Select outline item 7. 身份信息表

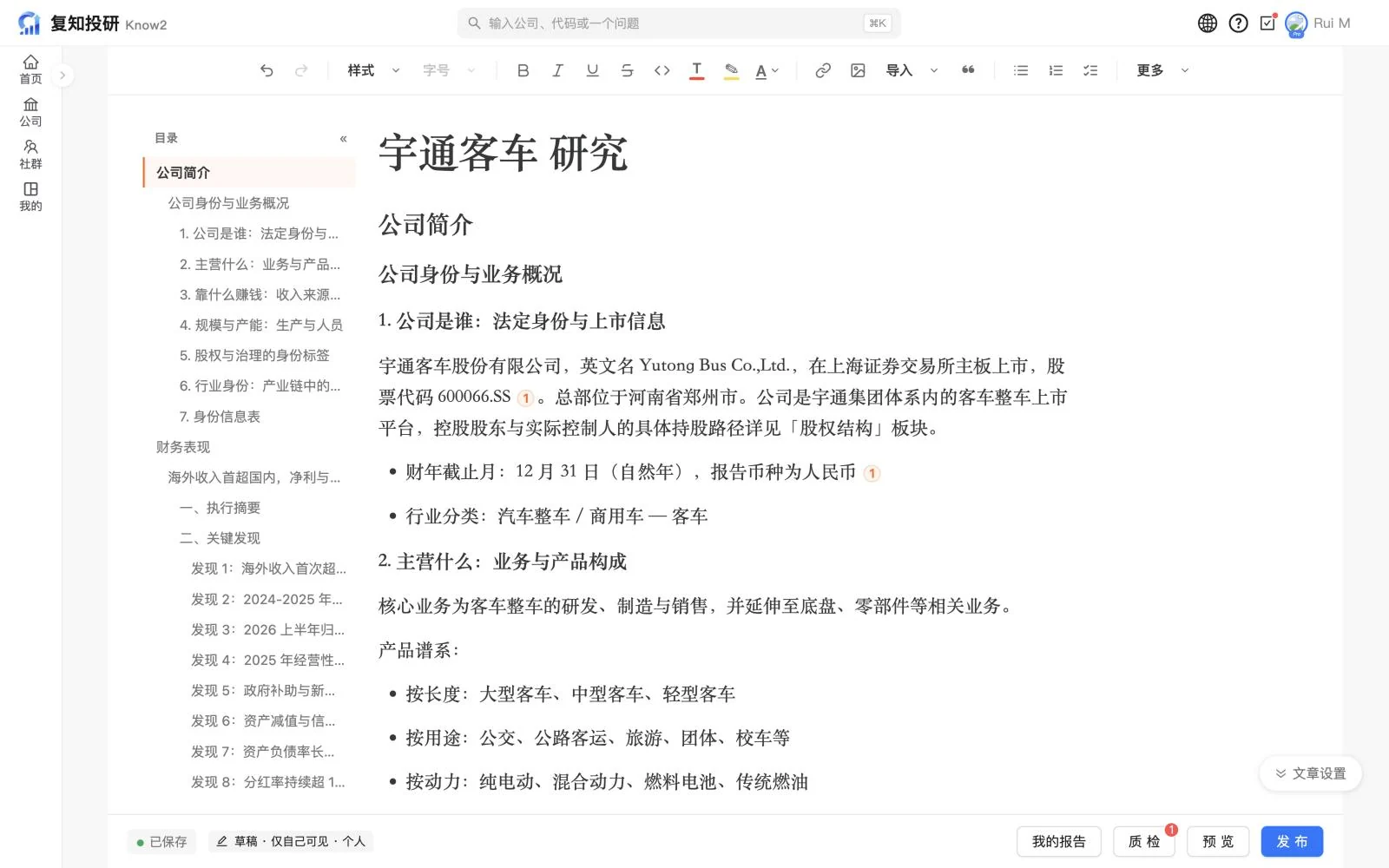click(x=220, y=417)
